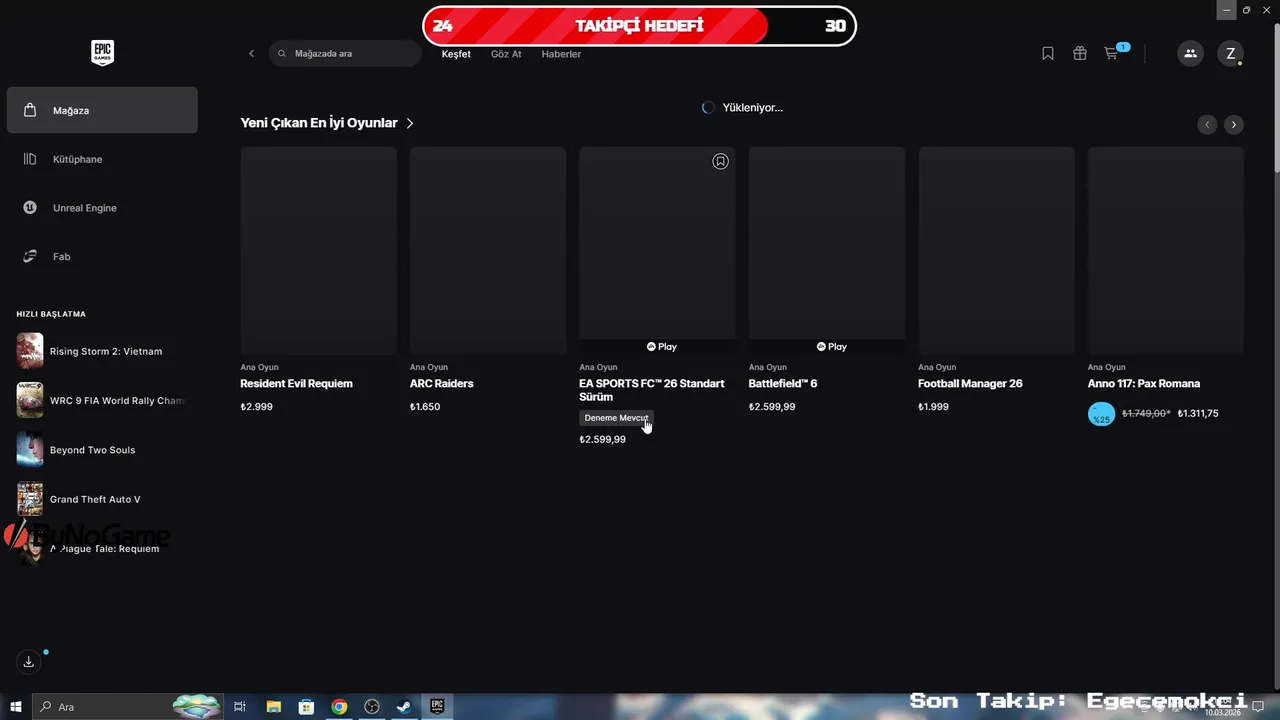Viewport: 1280px width, 720px height.
Task: Click the ARC Raiders title
Action: (442, 384)
